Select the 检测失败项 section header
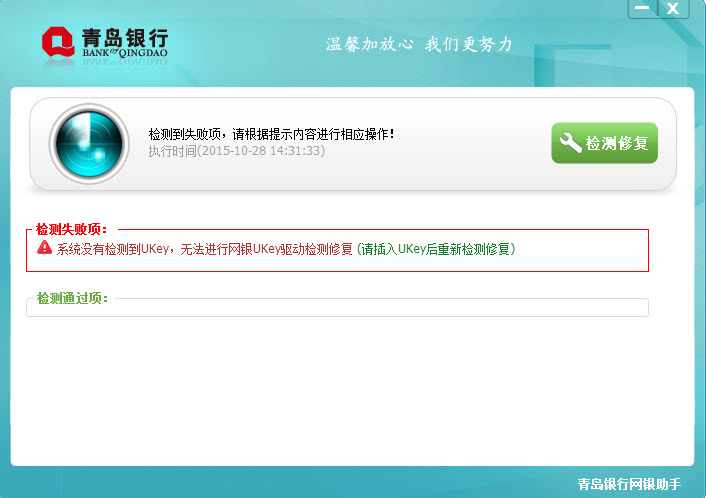706x498 pixels. pyautogui.click(x=71, y=229)
